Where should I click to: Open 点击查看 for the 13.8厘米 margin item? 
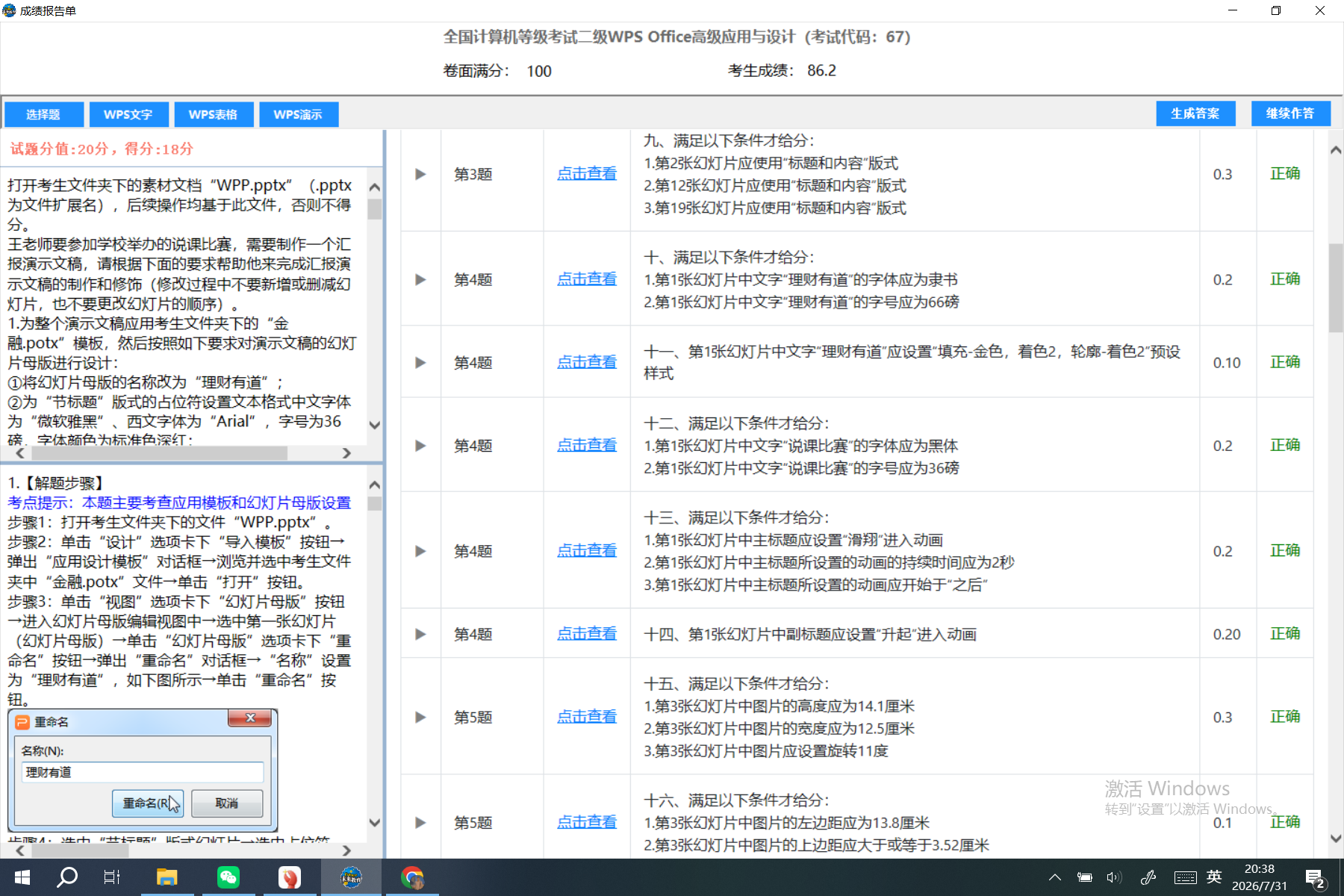coord(587,822)
